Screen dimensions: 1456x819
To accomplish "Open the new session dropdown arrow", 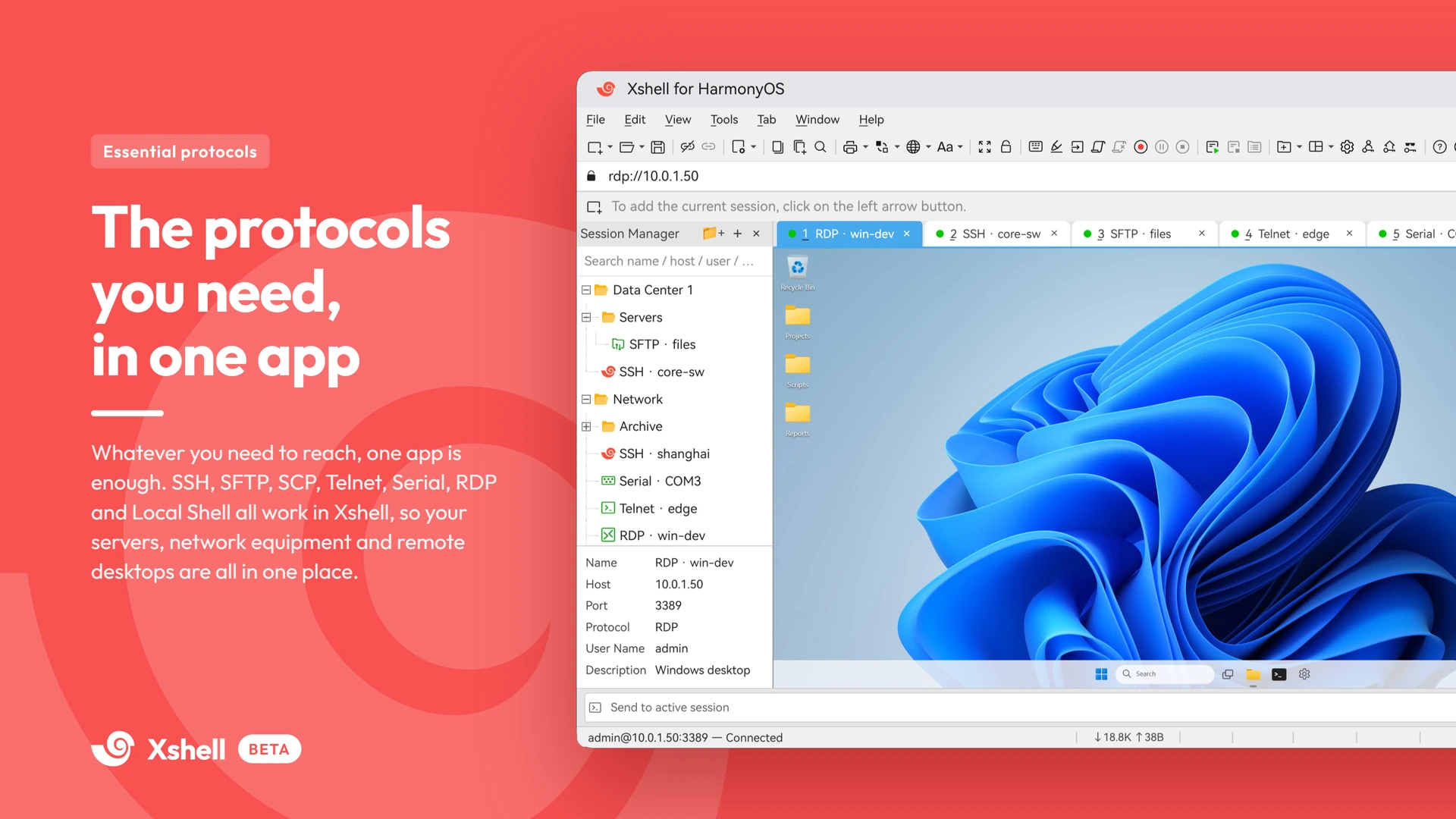I will pyautogui.click(x=610, y=147).
